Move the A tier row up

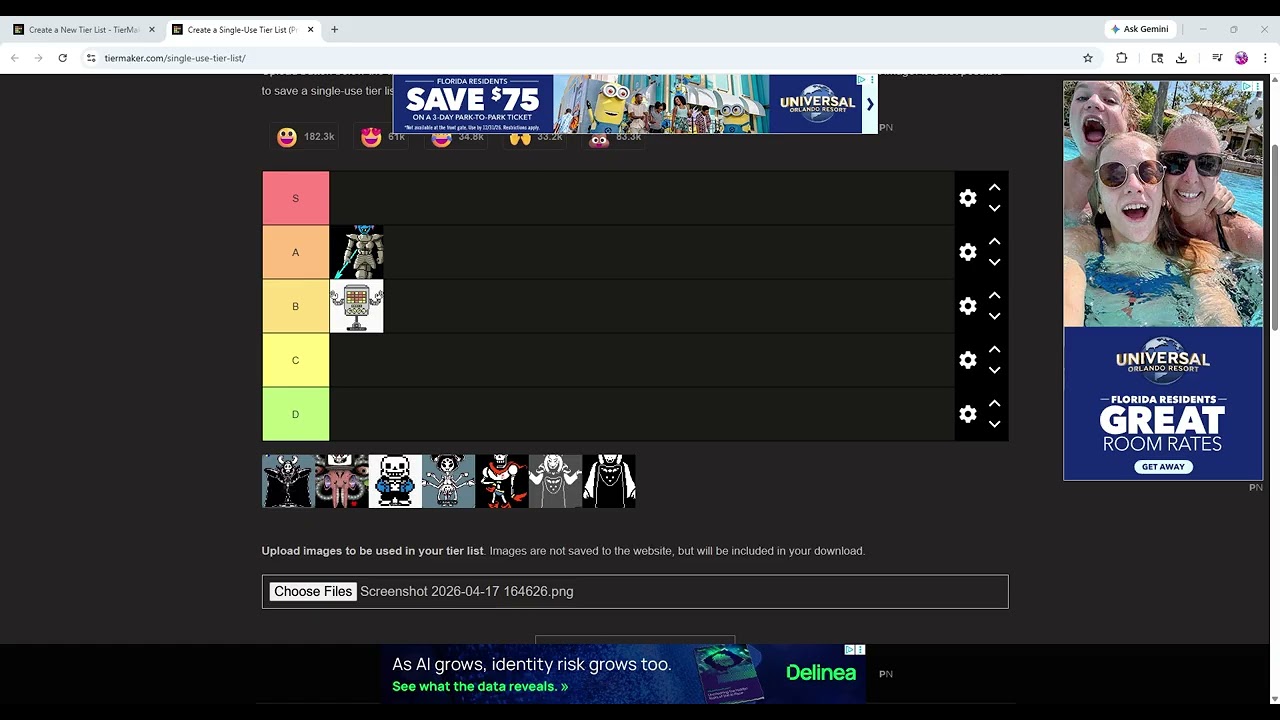[x=994, y=241]
